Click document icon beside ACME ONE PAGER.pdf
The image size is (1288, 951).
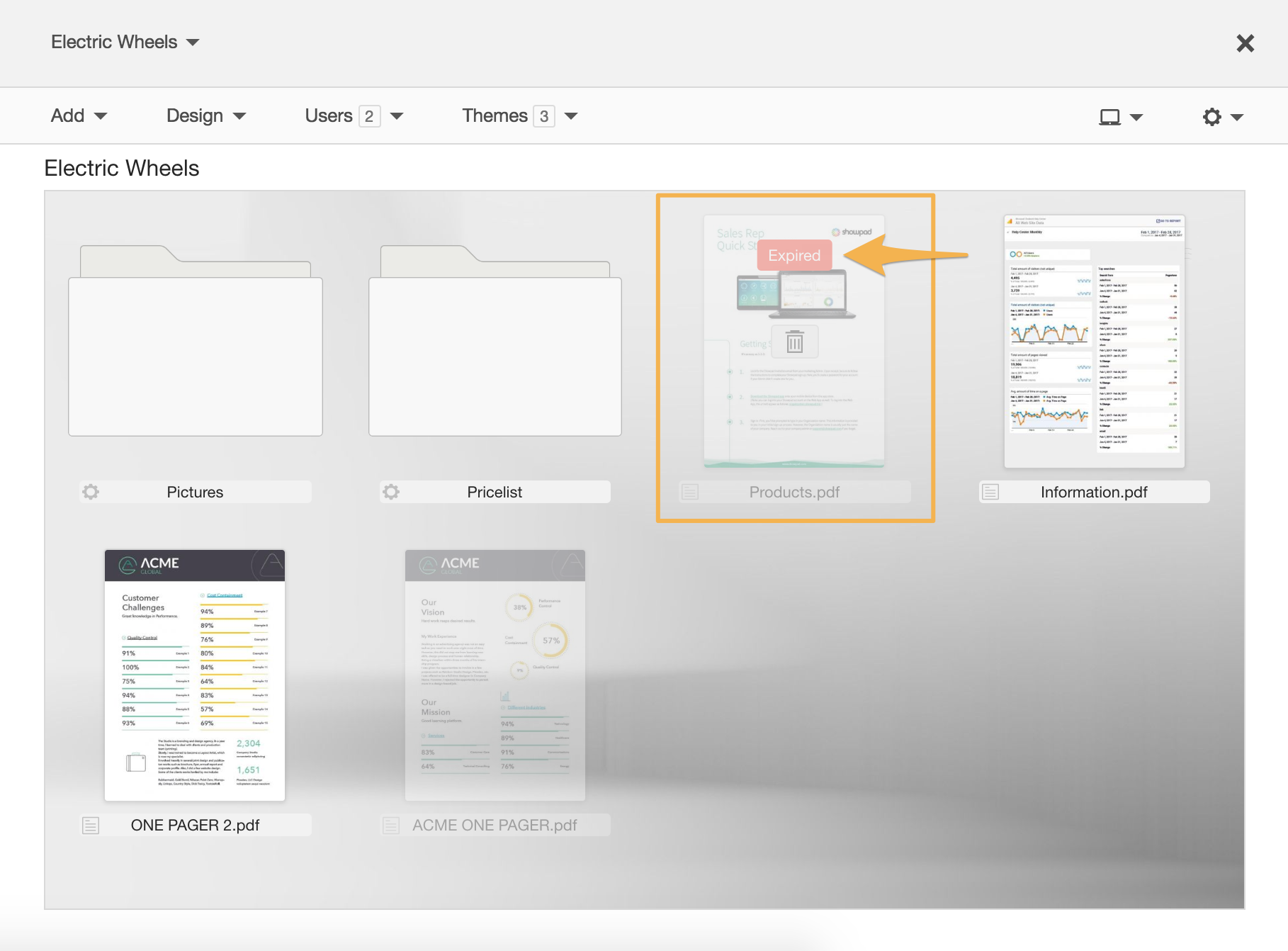391,825
